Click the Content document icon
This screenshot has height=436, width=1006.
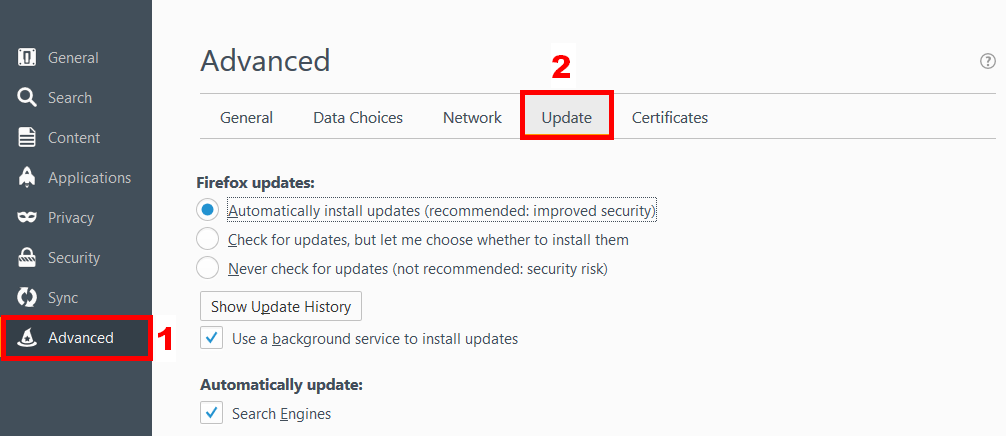click(x=27, y=138)
